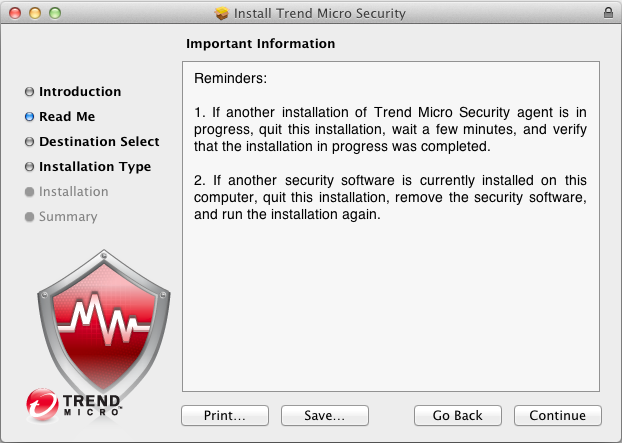Click the Introduction step bullet
The width and height of the screenshot is (622, 443).
pos(30,92)
